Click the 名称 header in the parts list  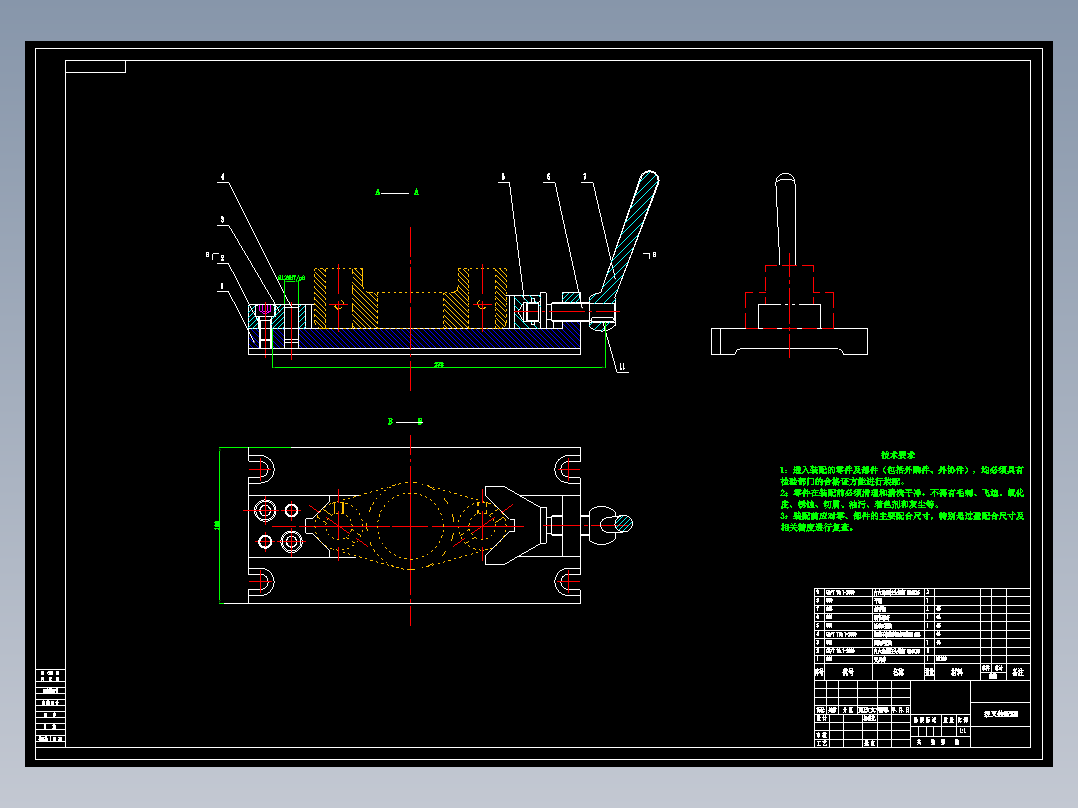899,672
